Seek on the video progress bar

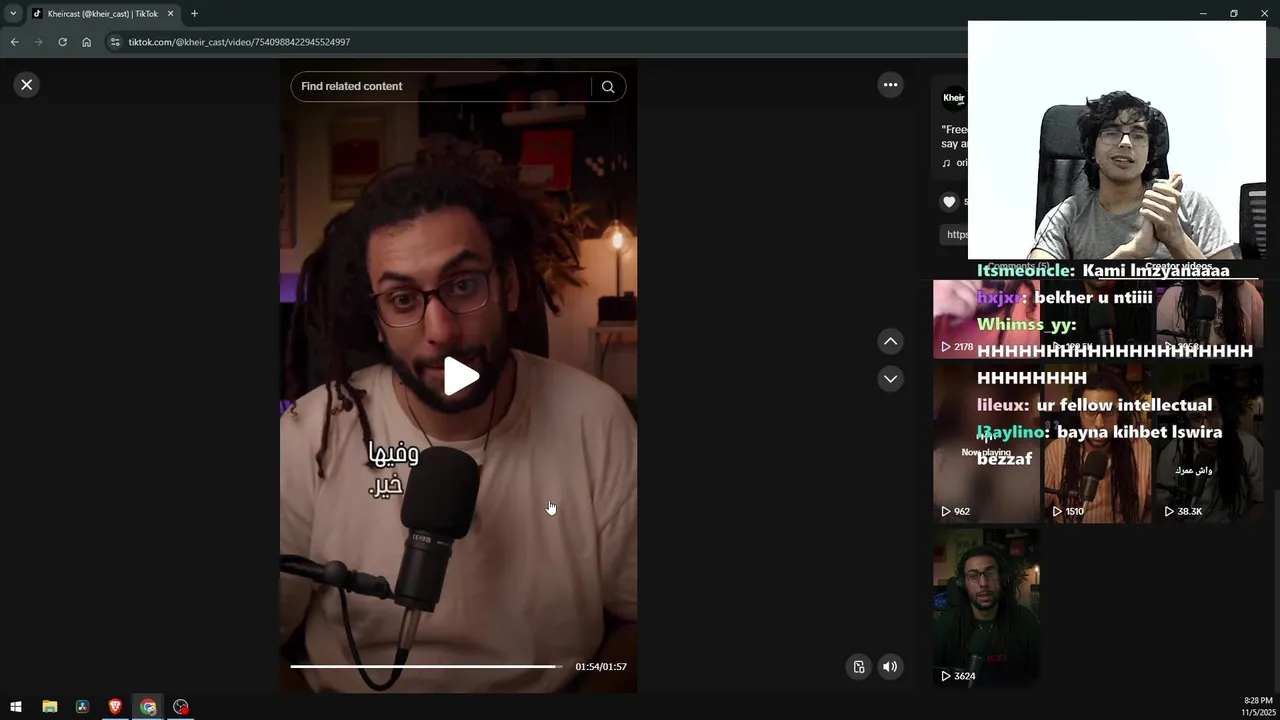tap(426, 666)
